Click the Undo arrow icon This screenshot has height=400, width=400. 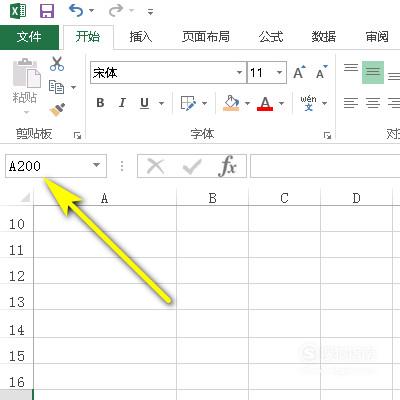pyautogui.click(x=76, y=11)
